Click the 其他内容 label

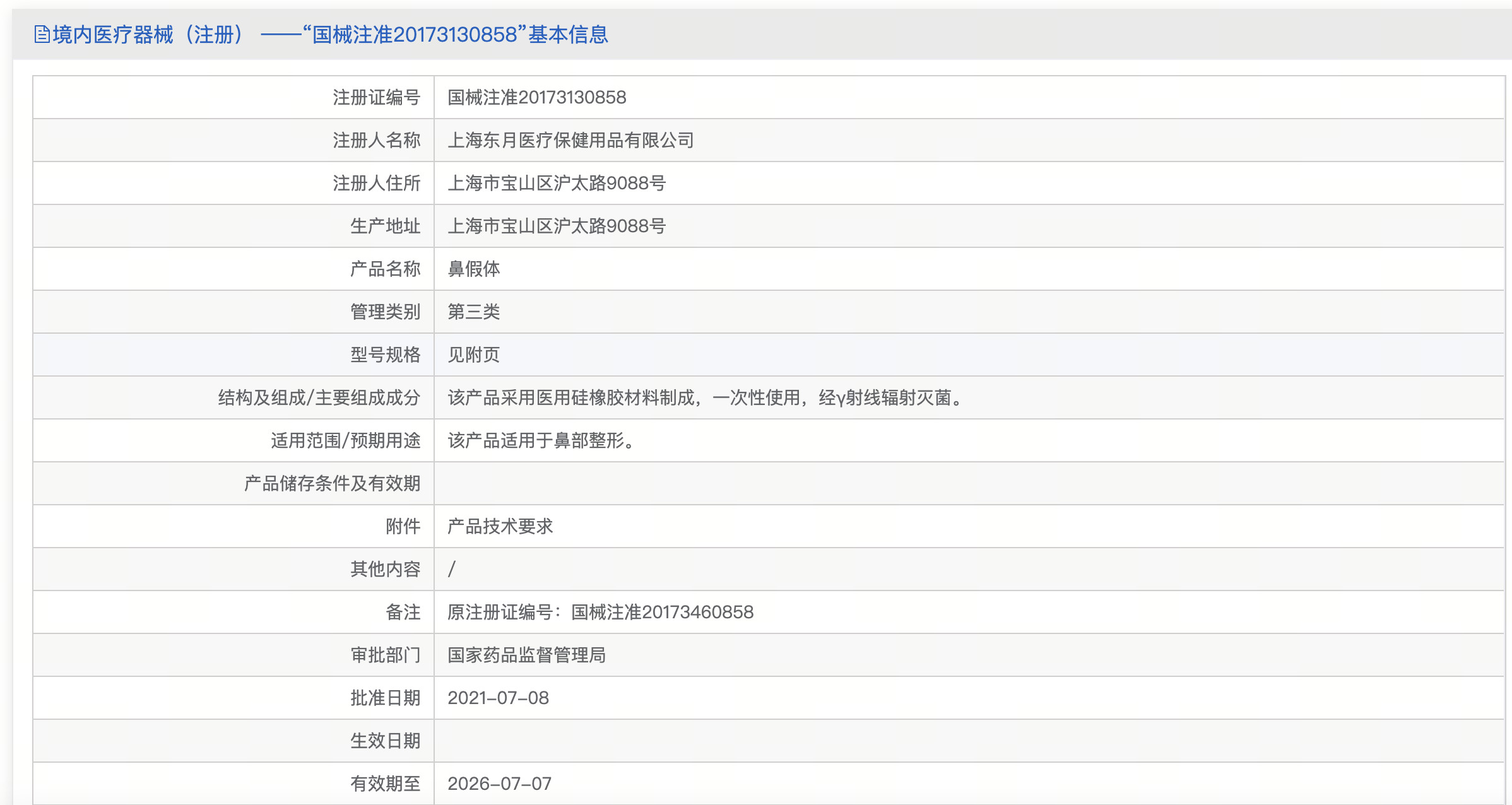386,569
